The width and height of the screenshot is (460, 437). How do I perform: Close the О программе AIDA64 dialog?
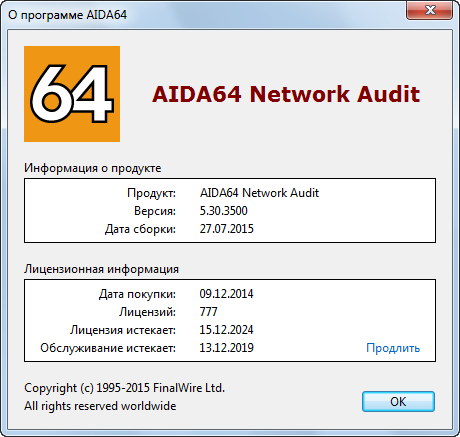tap(430, 11)
